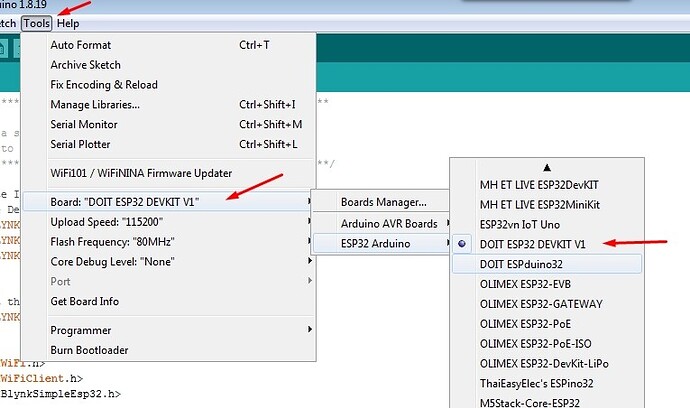Image resolution: width=690 pixels, height=408 pixels.
Task: Open Manage Libraries...
Action: click(x=169, y=104)
